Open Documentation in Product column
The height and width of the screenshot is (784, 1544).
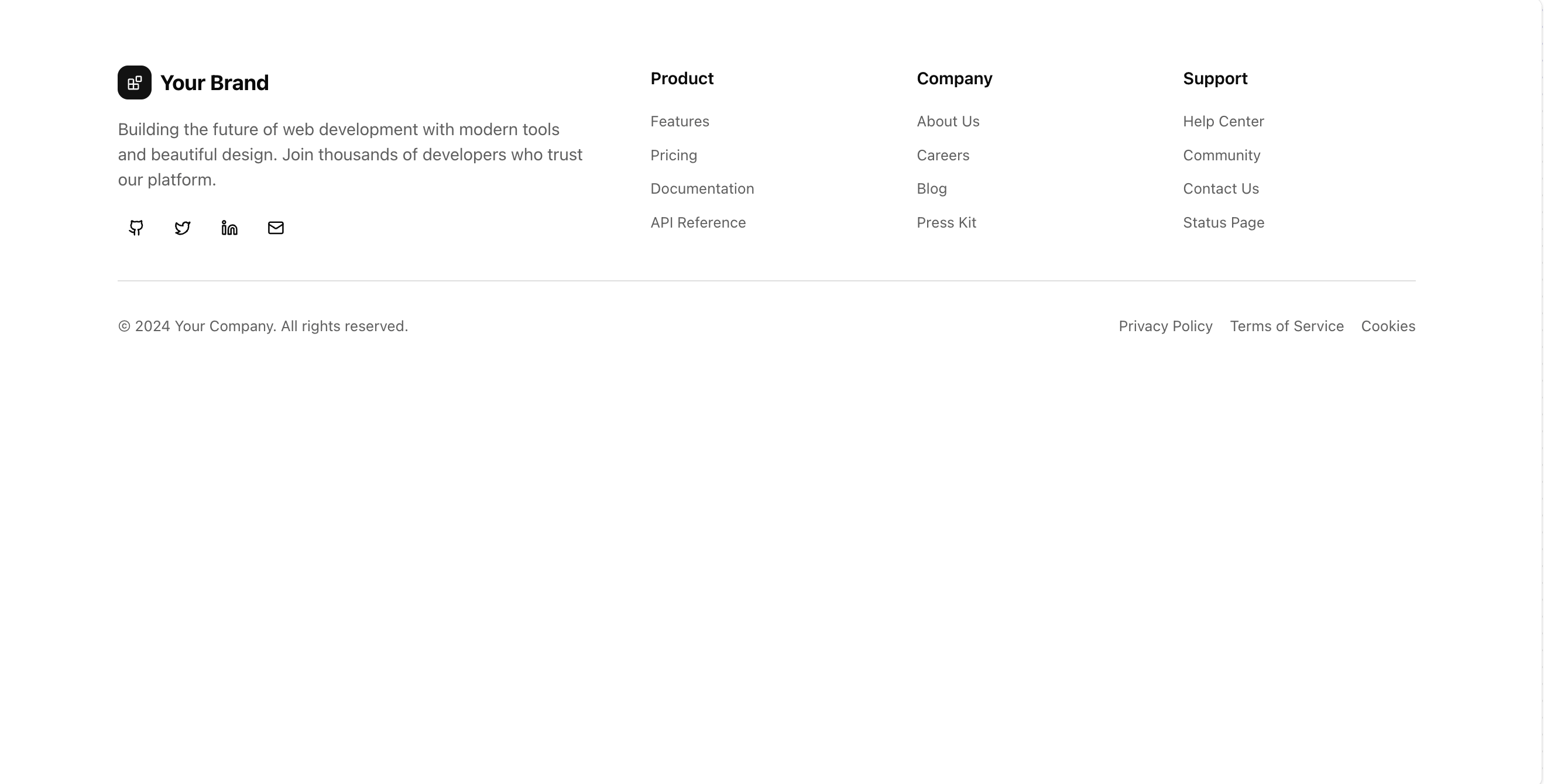point(702,188)
